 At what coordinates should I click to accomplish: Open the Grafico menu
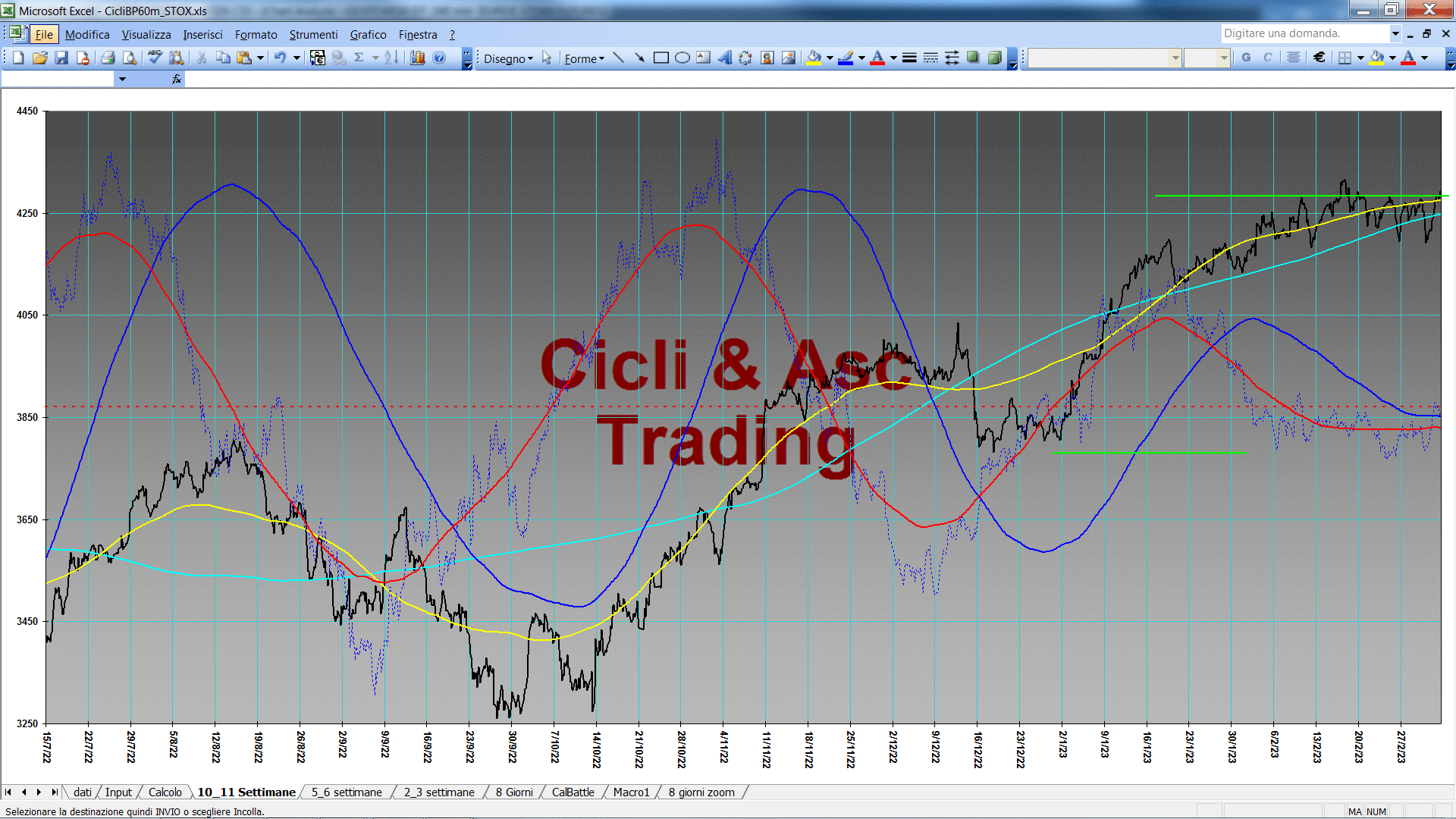pyautogui.click(x=368, y=34)
